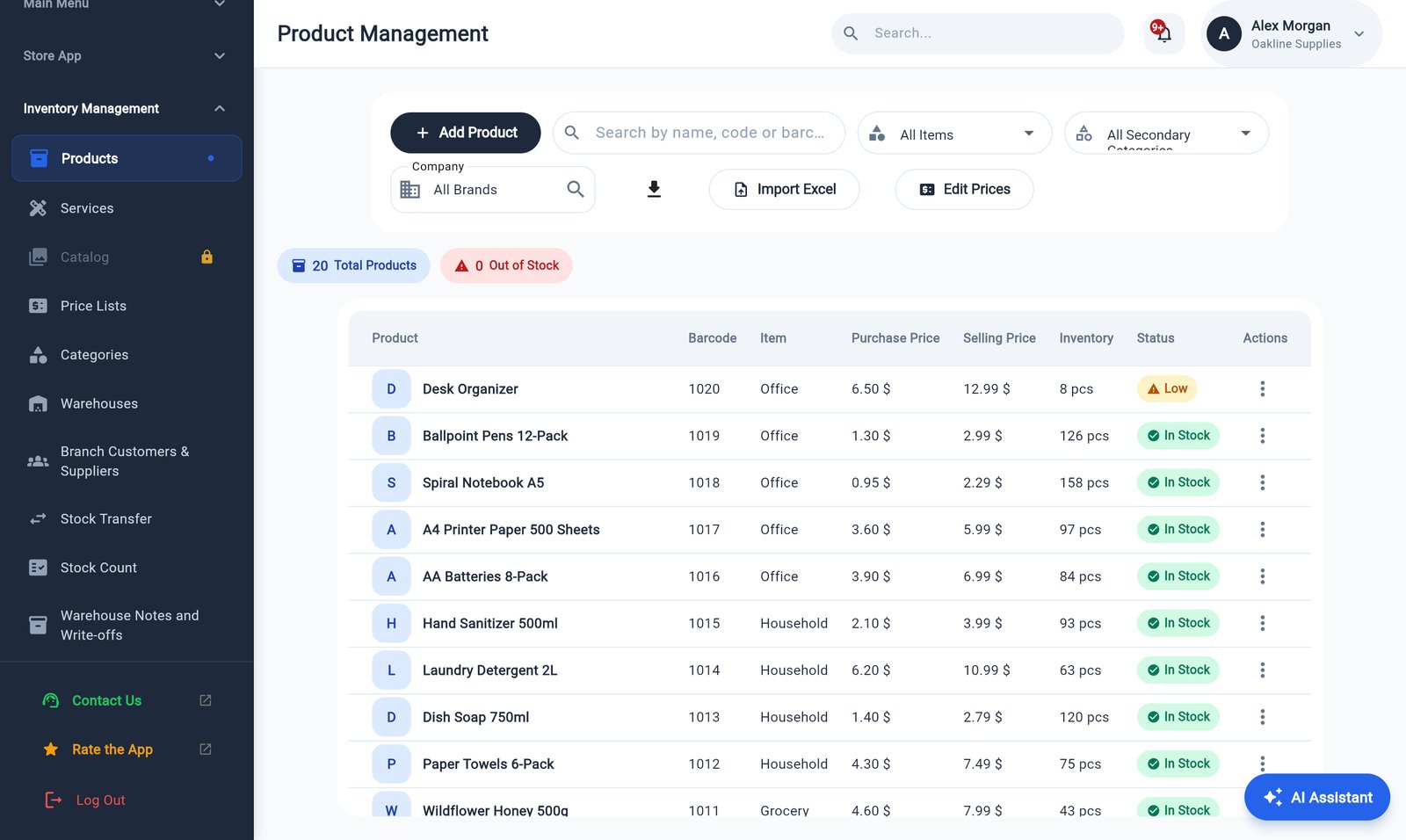Open actions menu for Dish Soap 750ml
Image resolution: width=1406 pixels, height=840 pixels.
[x=1263, y=717]
